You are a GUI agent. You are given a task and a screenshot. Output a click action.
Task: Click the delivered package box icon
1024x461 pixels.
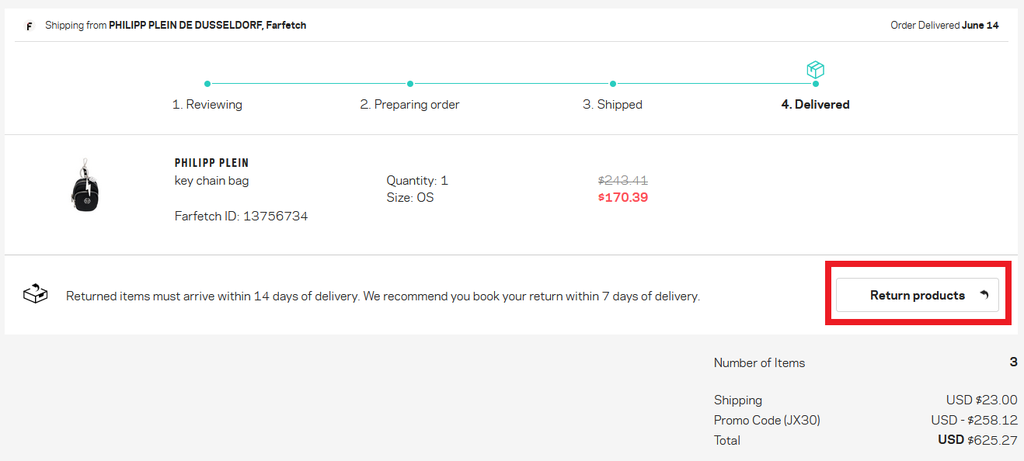815,69
